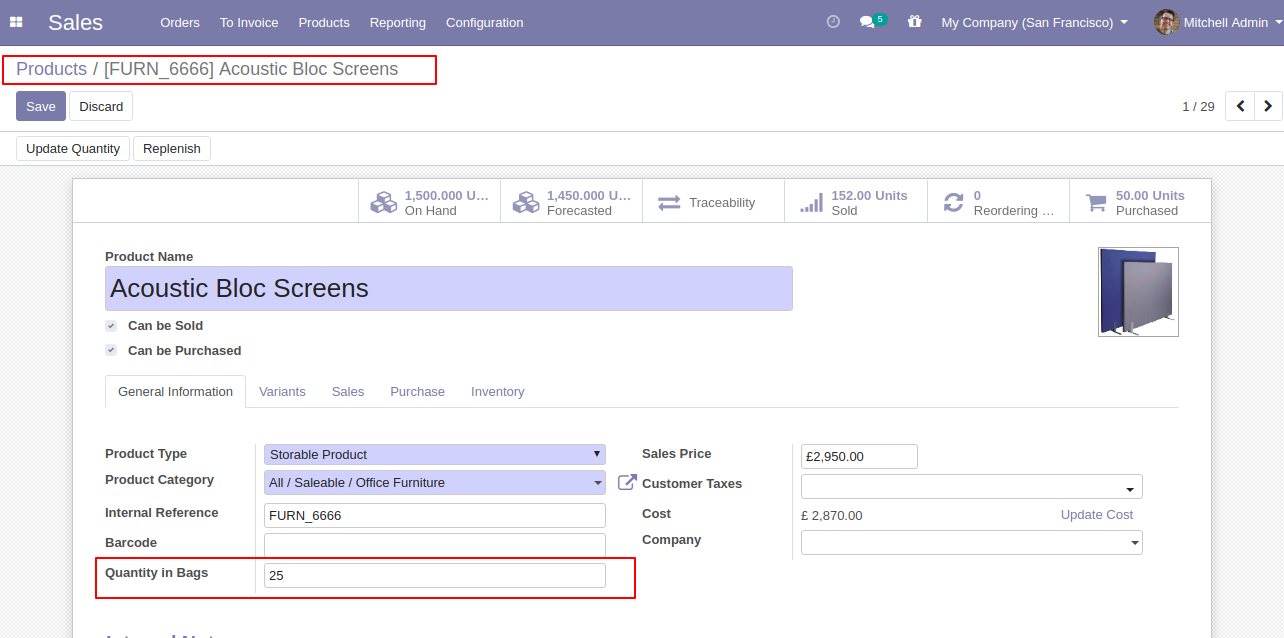This screenshot has height=638, width=1284.
Task: Open the Units Sold bar chart button
Action: click(x=856, y=202)
